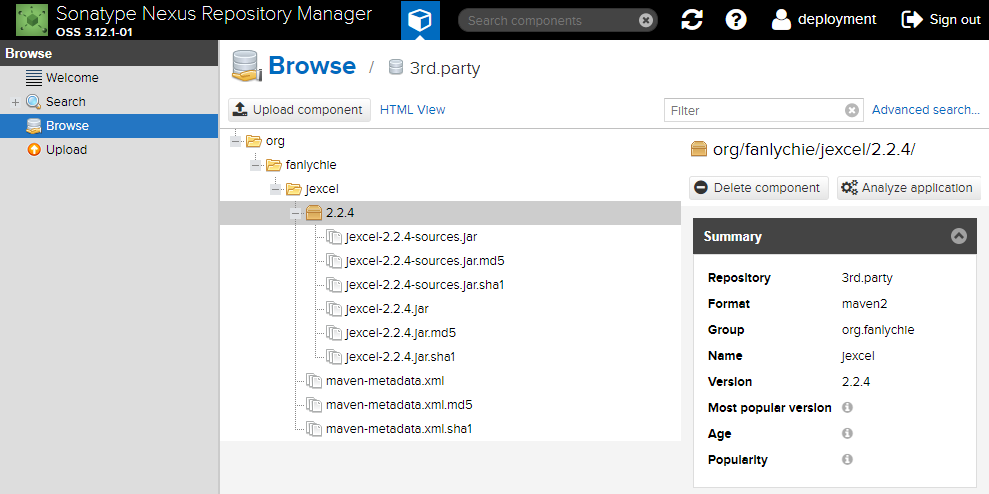Switch to HTML View
Screen dimensions: 989x494
pyautogui.click(x=413, y=110)
